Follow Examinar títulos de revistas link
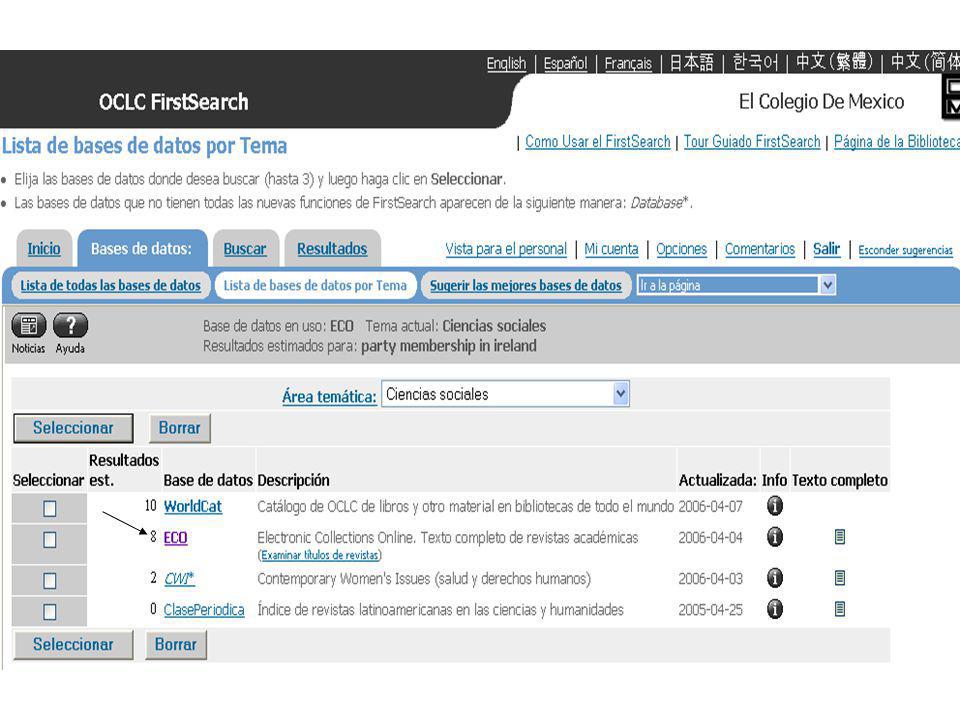 320,555
